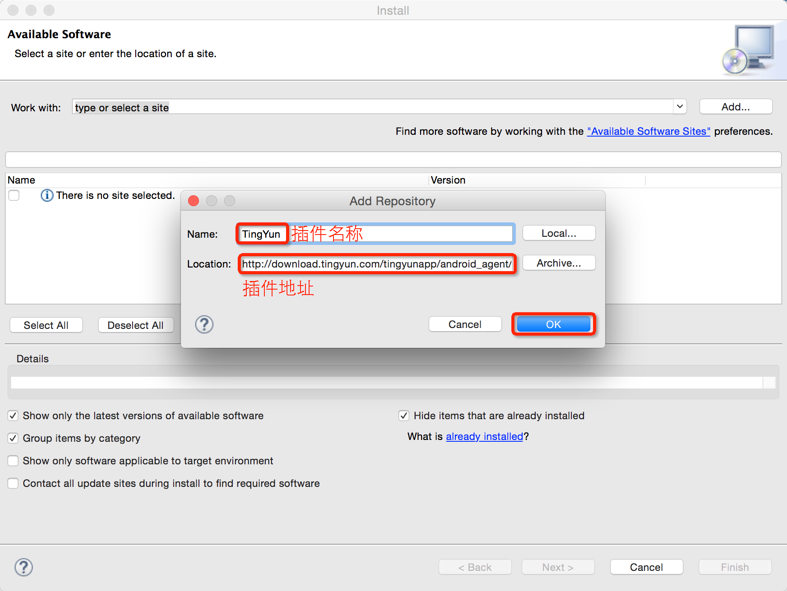The height and width of the screenshot is (591, 787).
Task: Click the info icon beside 'There is no site selected'
Action: (x=46, y=196)
